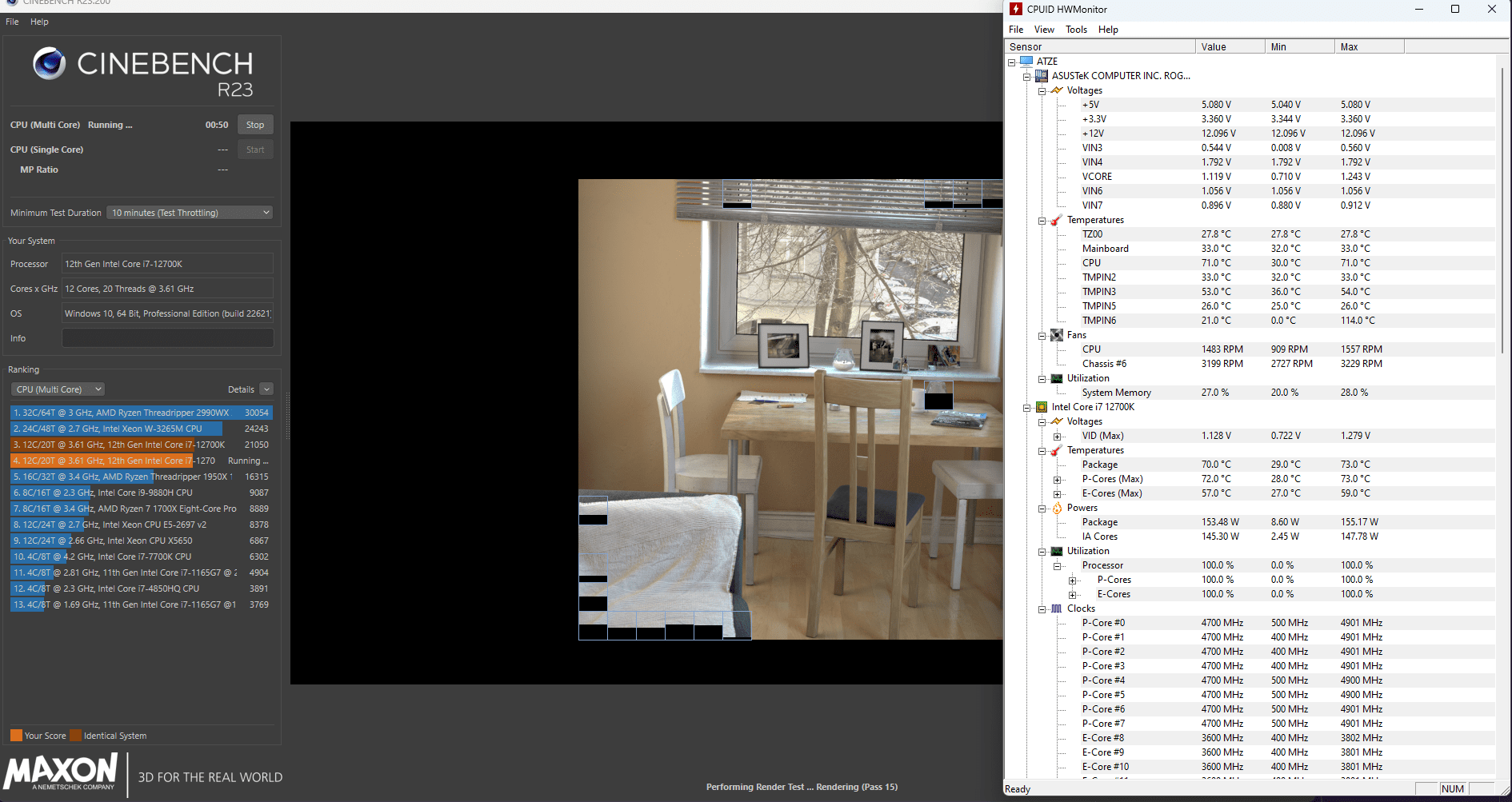Screen dimensions: 1512x802
Task: Open the HWMonitor Help menu
Action: (x=1108, y=30)
